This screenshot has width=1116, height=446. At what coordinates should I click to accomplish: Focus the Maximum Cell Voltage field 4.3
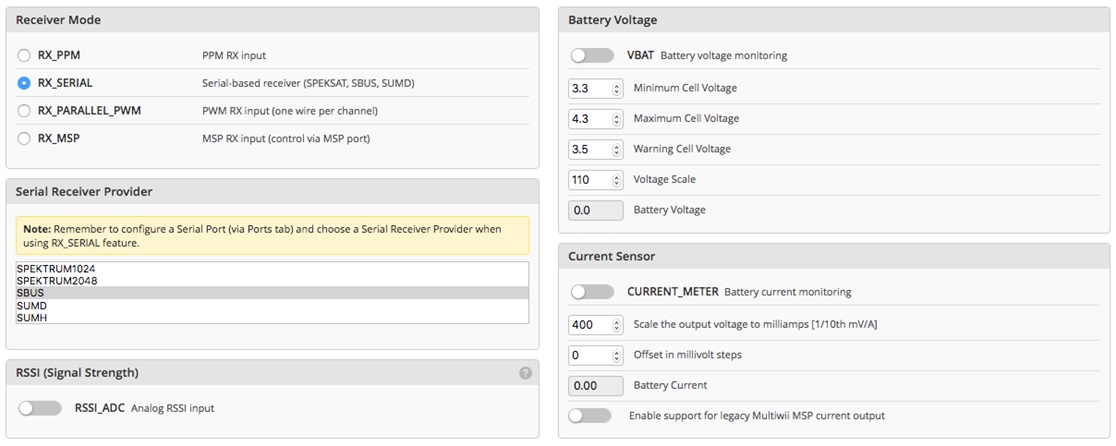coord(596,119)
